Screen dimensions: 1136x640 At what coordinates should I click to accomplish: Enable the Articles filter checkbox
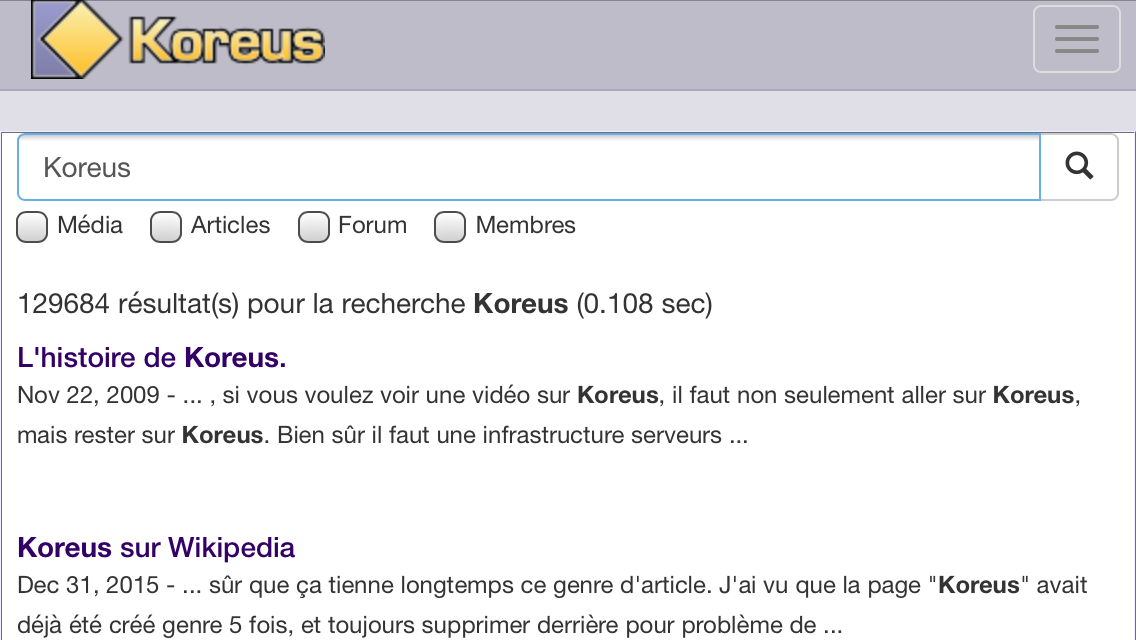(x=166, y=227)
